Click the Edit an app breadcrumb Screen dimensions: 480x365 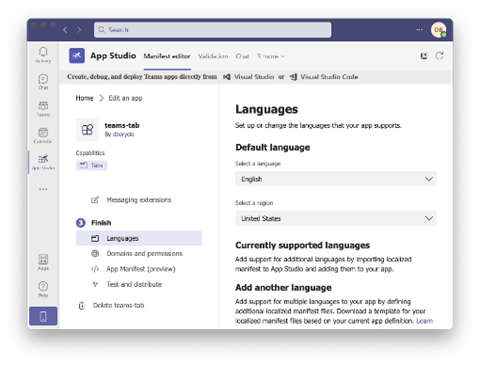(x=125, y=98)
